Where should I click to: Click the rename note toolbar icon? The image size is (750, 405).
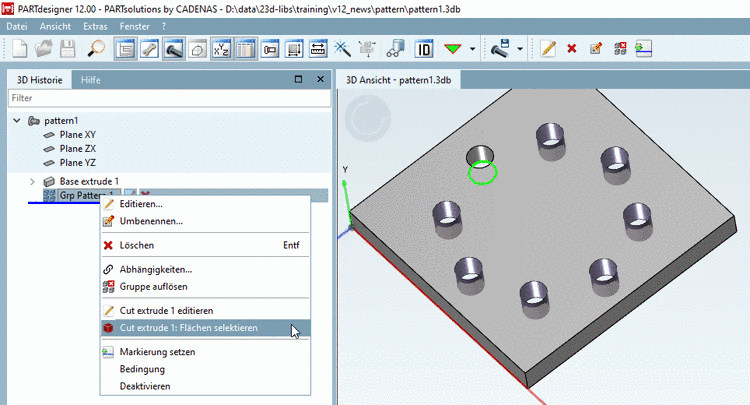[x=596, y=49]
